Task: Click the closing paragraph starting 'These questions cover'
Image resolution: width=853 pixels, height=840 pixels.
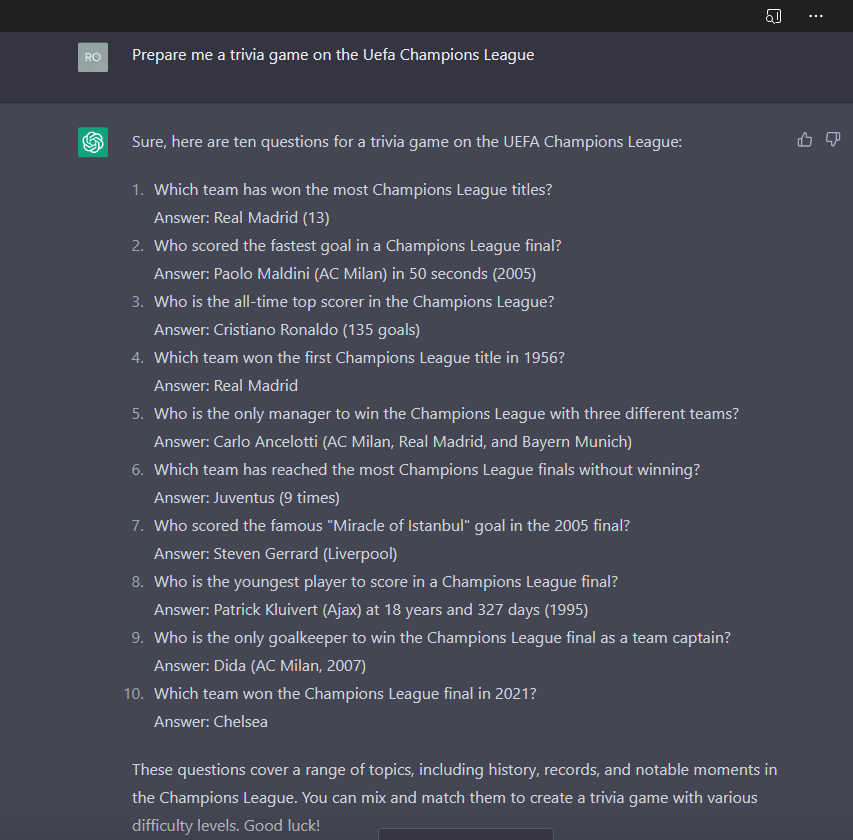Action: [x=455, y=798]
